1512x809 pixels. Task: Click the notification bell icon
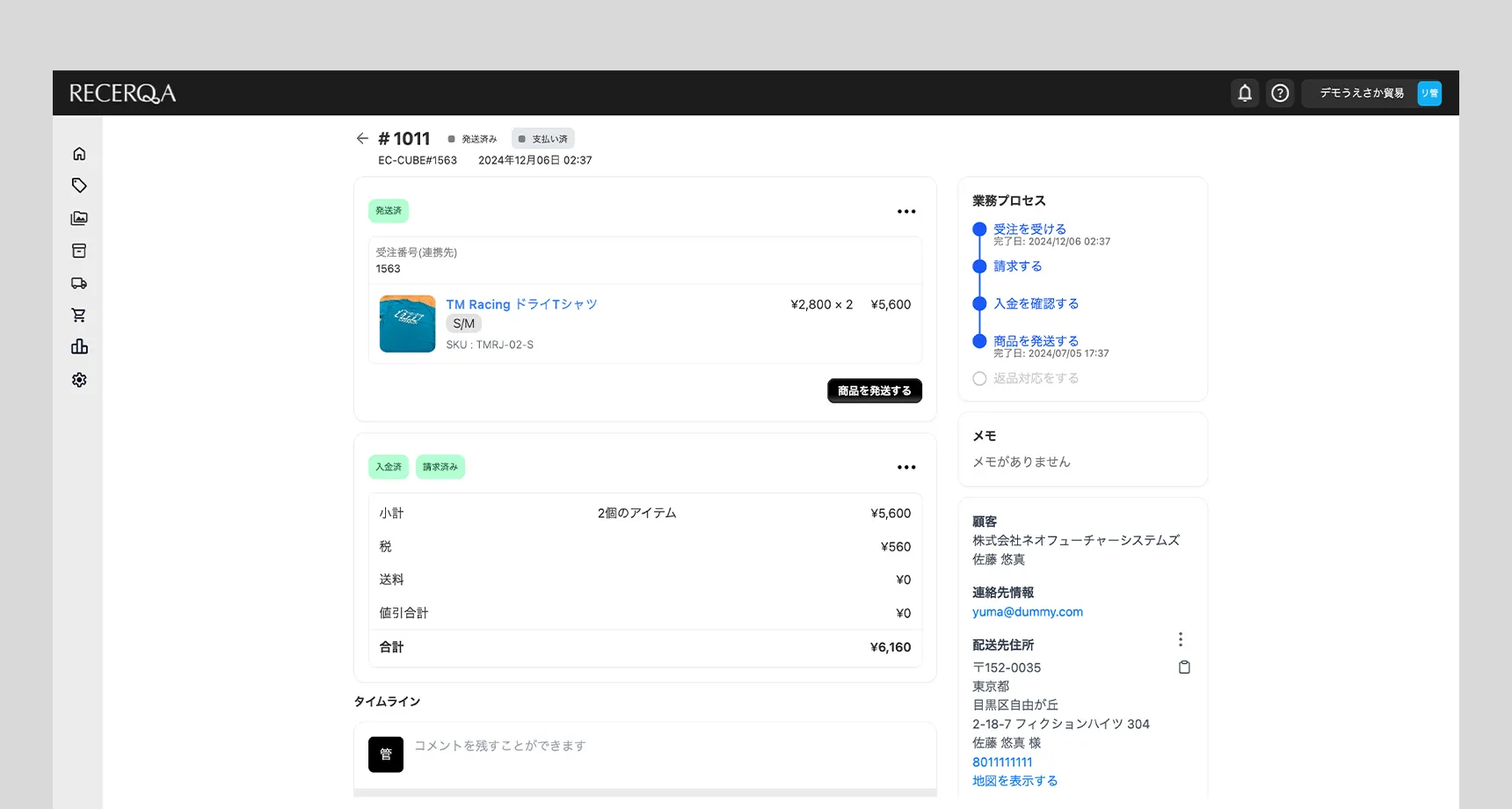click(x=1245, y=93)
